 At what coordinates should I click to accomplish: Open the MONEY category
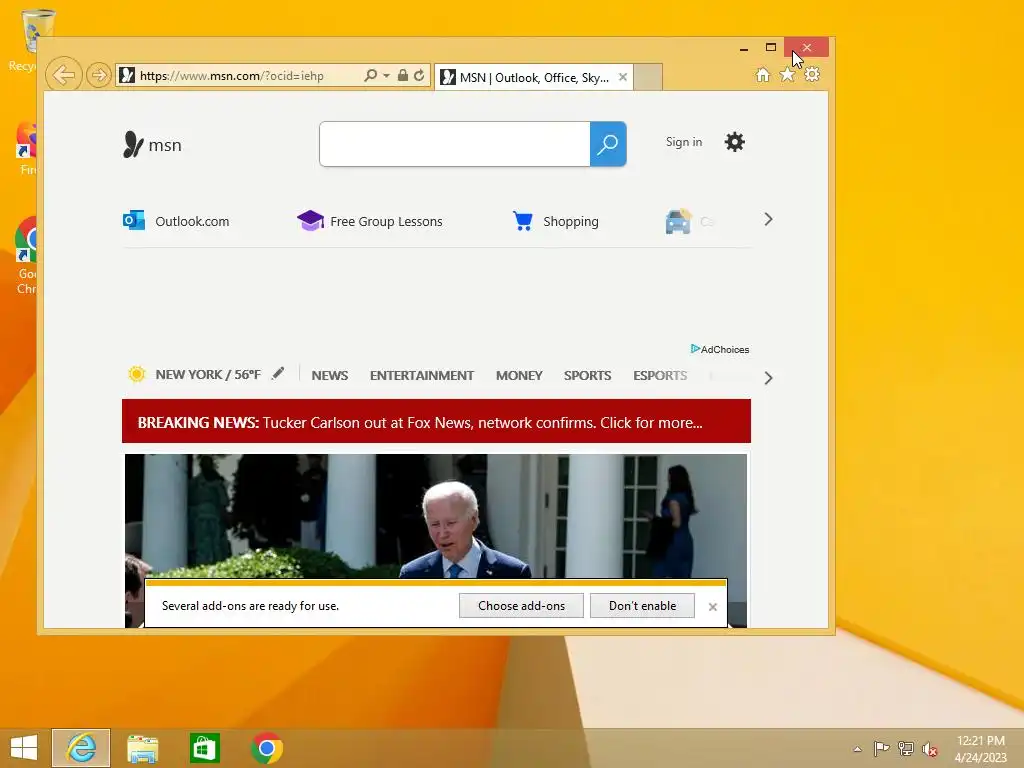[x=519, y=376]
